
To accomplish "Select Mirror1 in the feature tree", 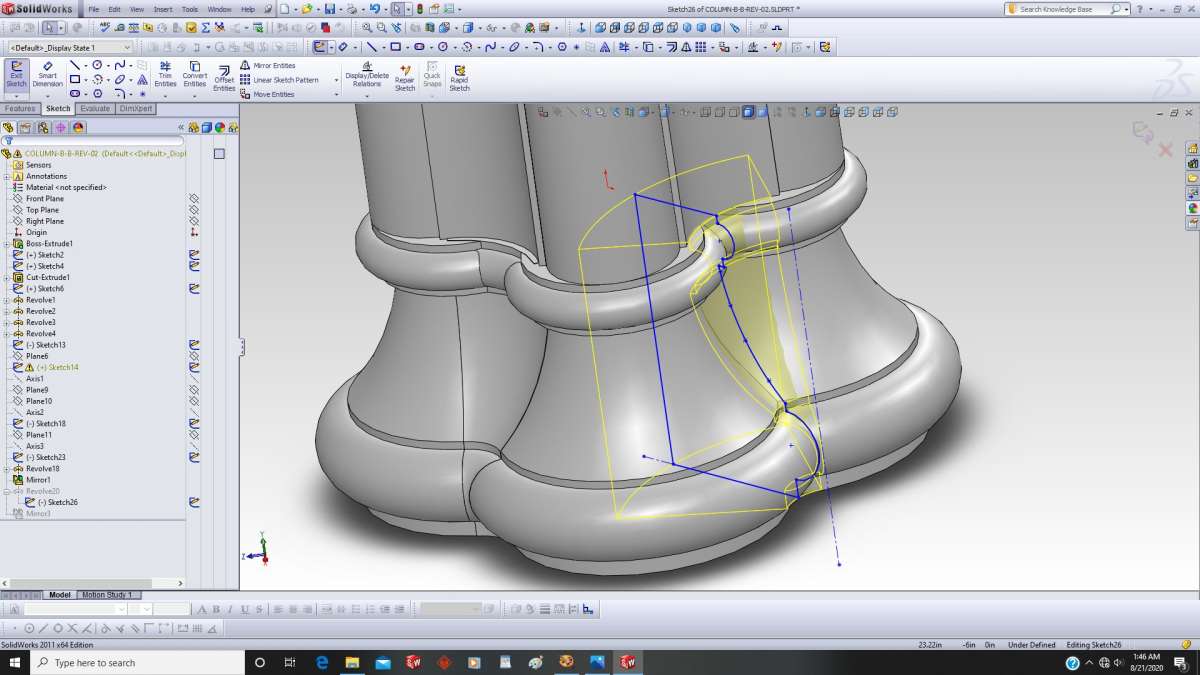I will point(38,480).
